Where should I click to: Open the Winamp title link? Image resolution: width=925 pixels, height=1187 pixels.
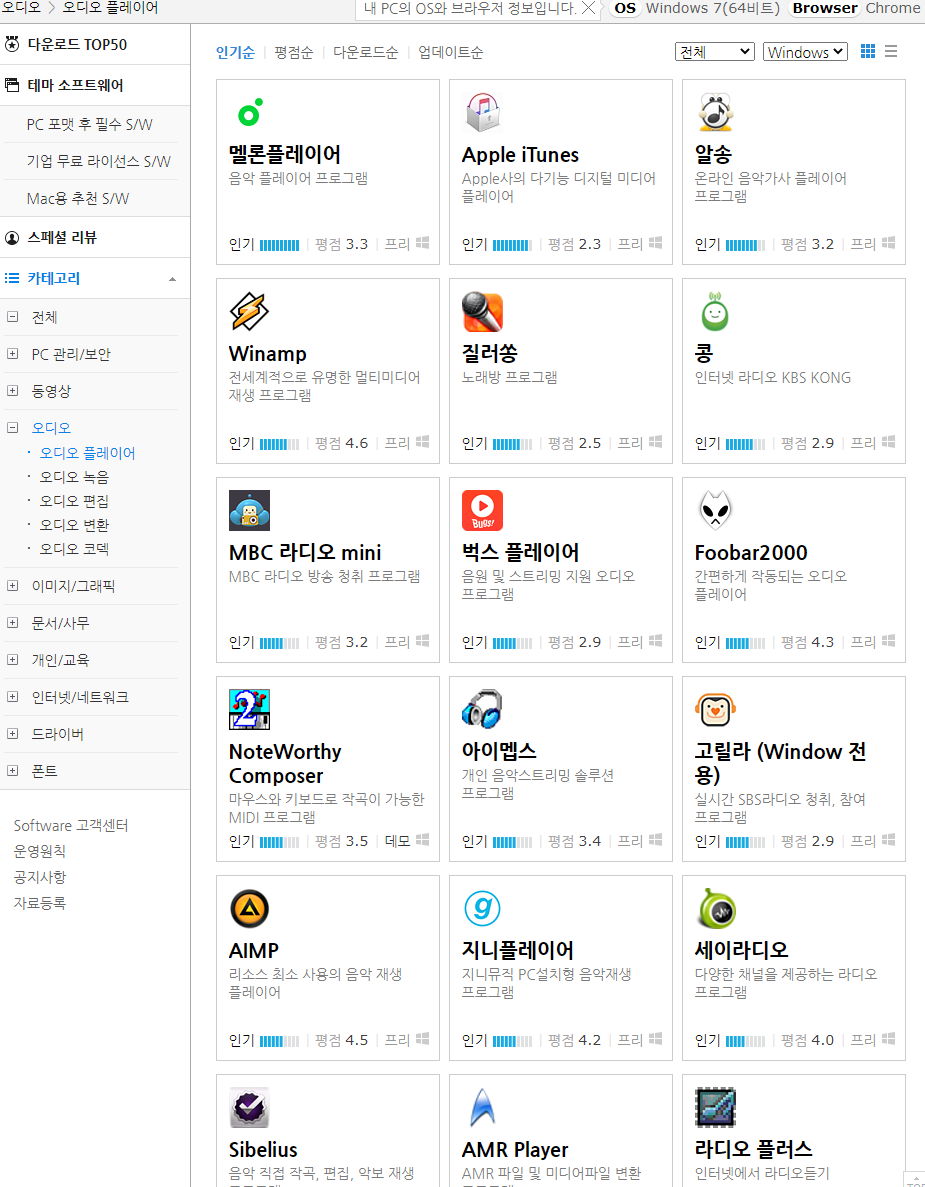[x=267, y=354]
